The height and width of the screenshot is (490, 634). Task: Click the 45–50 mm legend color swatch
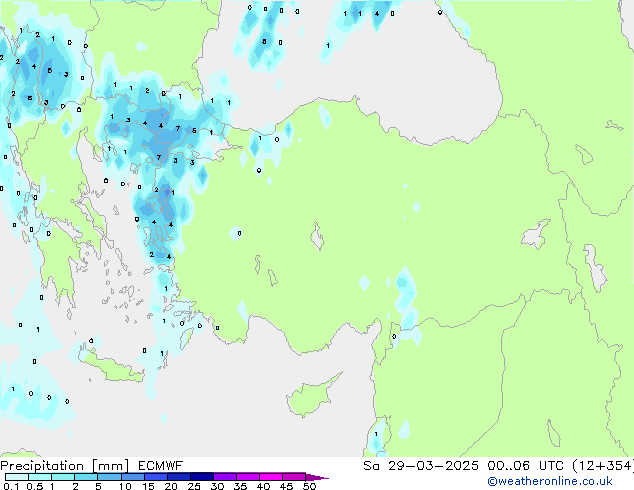[x=294, y=477]
